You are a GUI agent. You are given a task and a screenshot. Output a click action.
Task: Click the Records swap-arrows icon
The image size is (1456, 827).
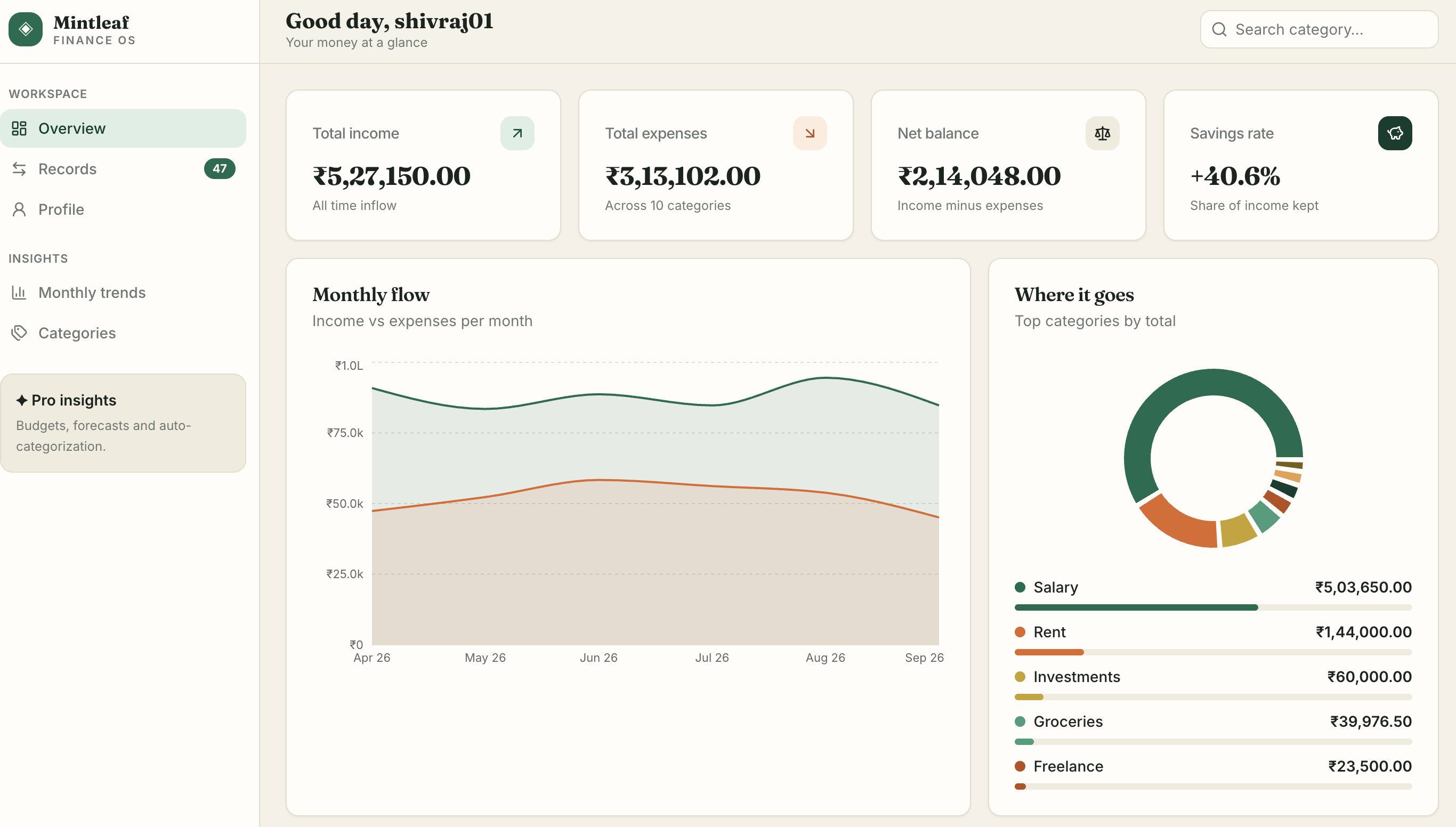19,169
